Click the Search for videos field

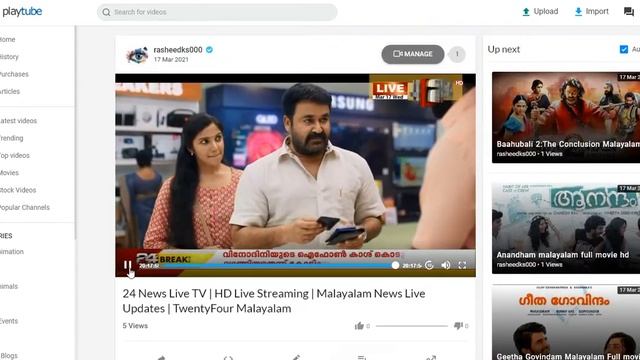[x=217, y=12]
